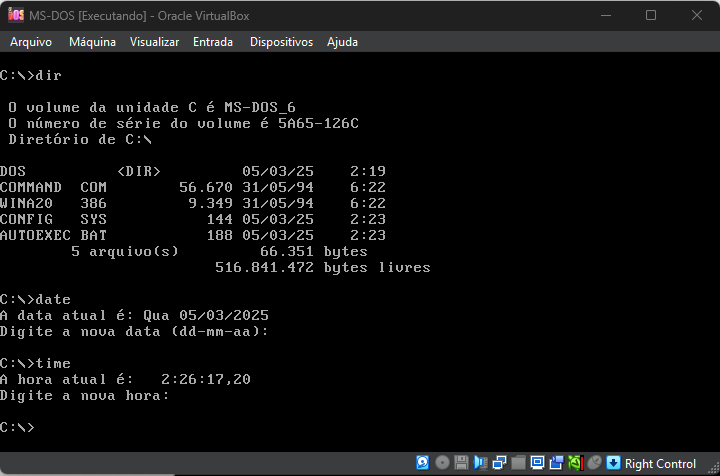Click the shared folders status icon
This screenshot has height=476, width=720.
[518, 463]
